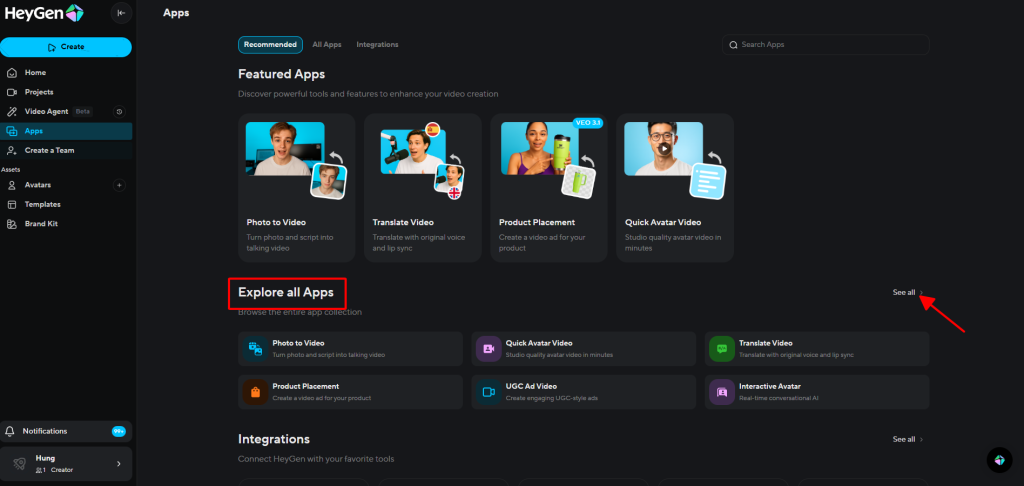Open the Product Placement featured card
The height and width of the screenshot is (486, 1024).
(549, 187)
